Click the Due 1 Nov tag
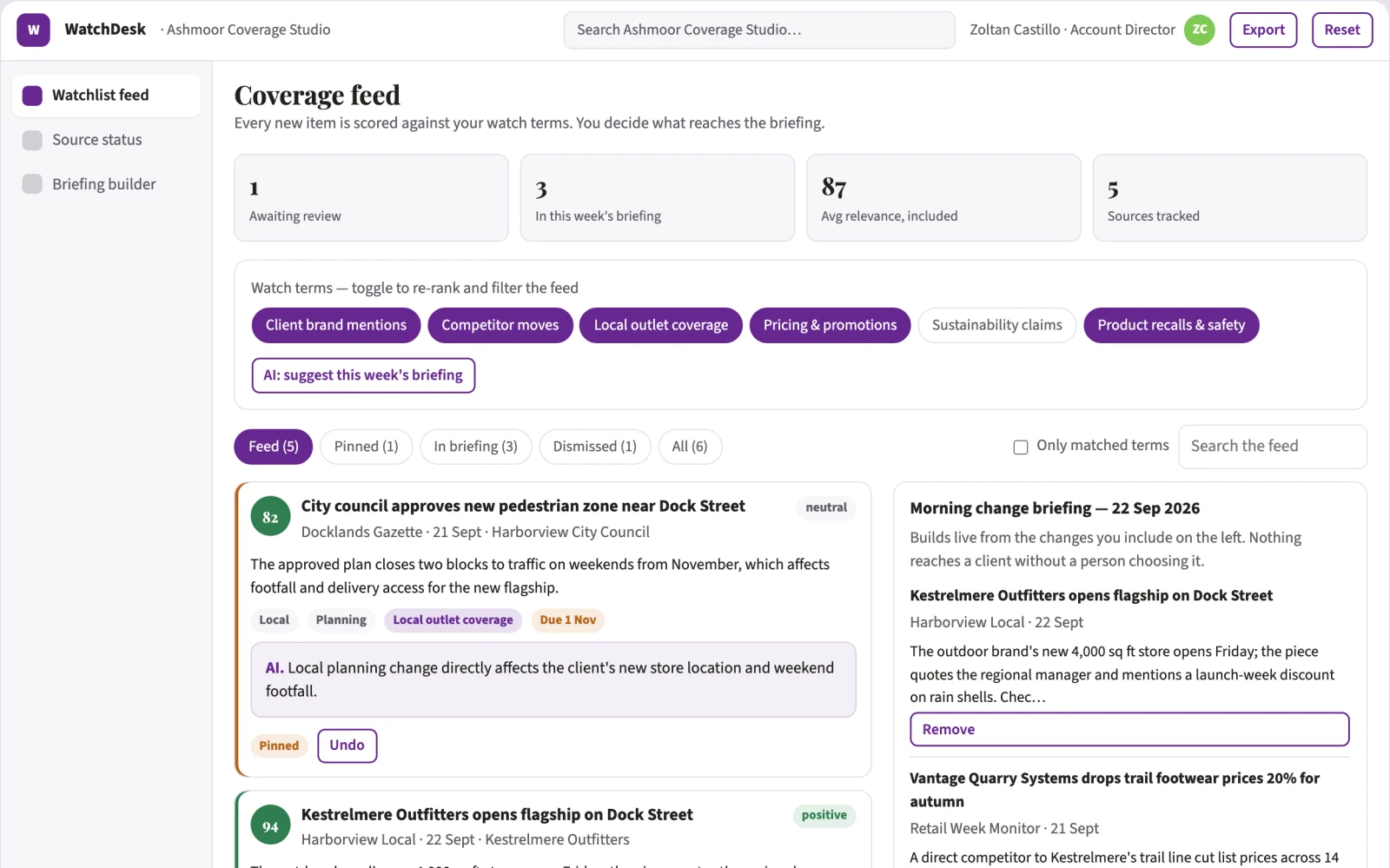Screen dimensions: 1390x868 click(x=568, y=620)
